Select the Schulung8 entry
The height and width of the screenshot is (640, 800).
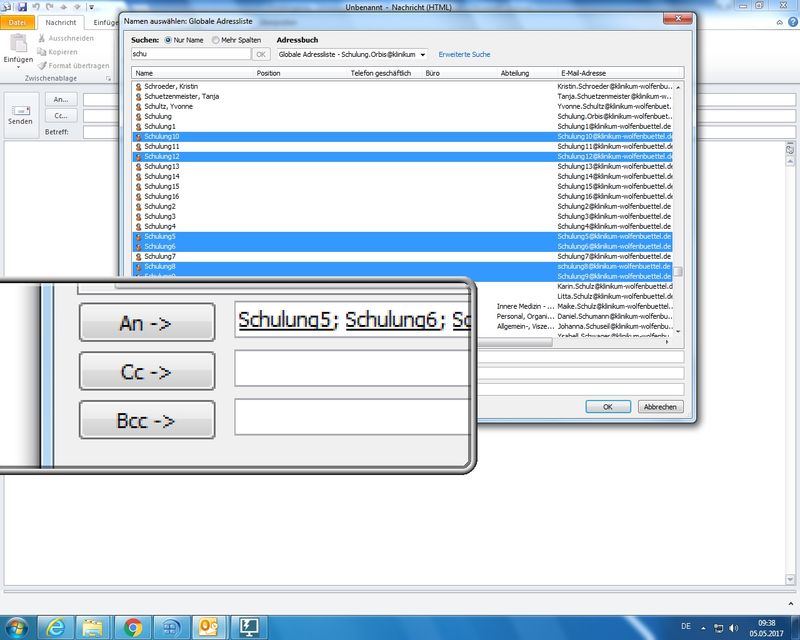coord(402,266)
